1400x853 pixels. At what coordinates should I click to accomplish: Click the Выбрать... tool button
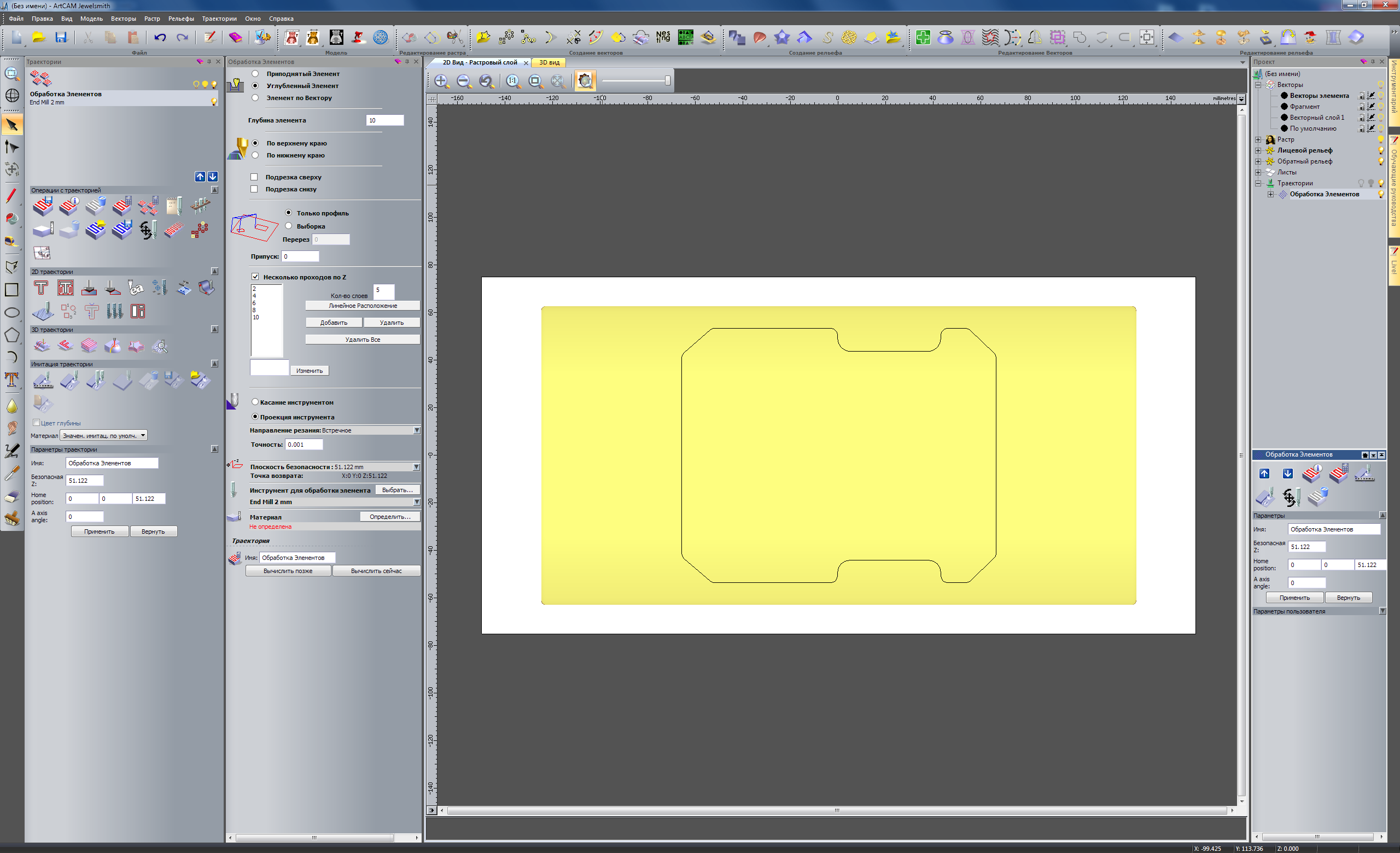396,490
